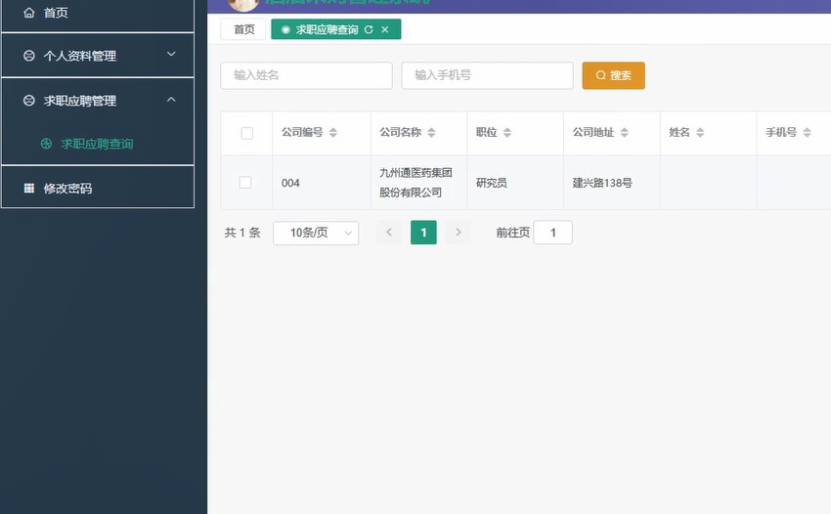The image size is (831, 514).
Task: Click the user avatar in the header
Action: [x=243, y=4]
